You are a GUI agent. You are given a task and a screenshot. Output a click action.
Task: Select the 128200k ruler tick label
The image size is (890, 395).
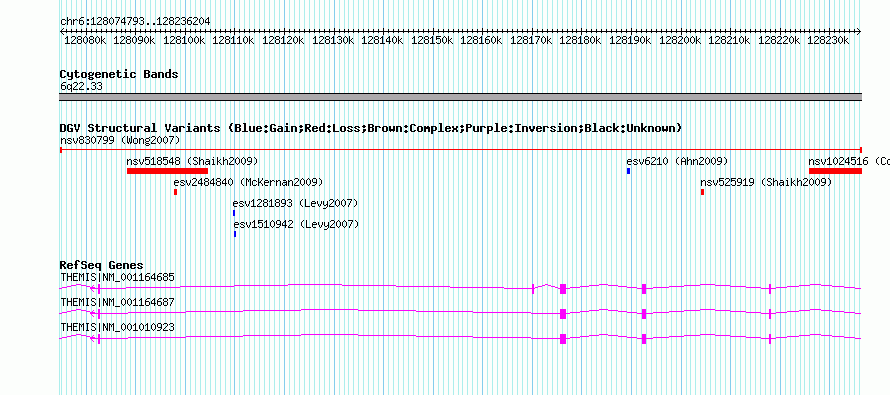point(680,41)
